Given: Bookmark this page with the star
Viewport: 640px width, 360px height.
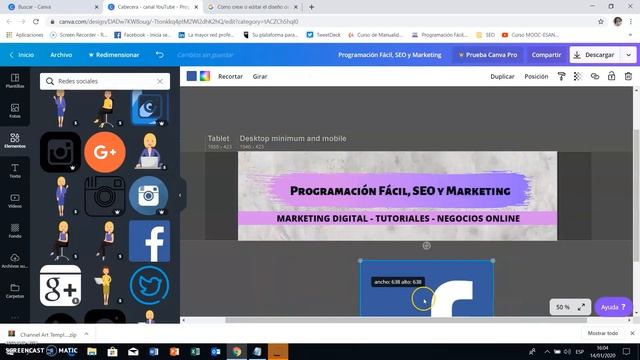Looking at the screenshot, I should (600, 21).
